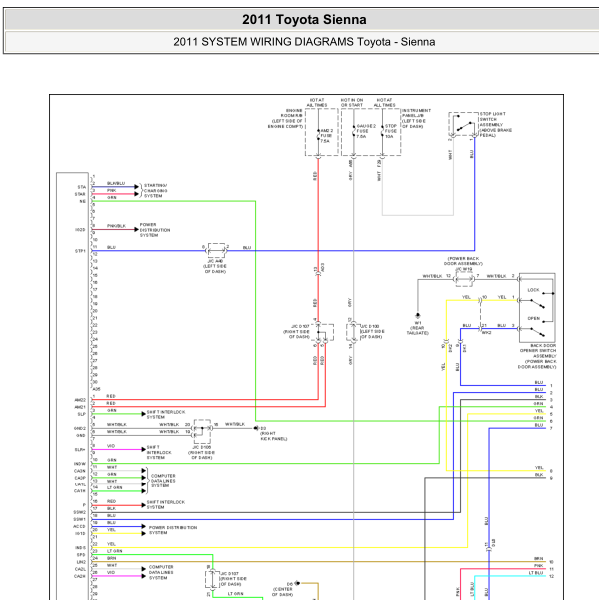Click the "STAR" pin label
Image resolution: width=599 pixels, height=600 pixels.
[x=80, y=194]
